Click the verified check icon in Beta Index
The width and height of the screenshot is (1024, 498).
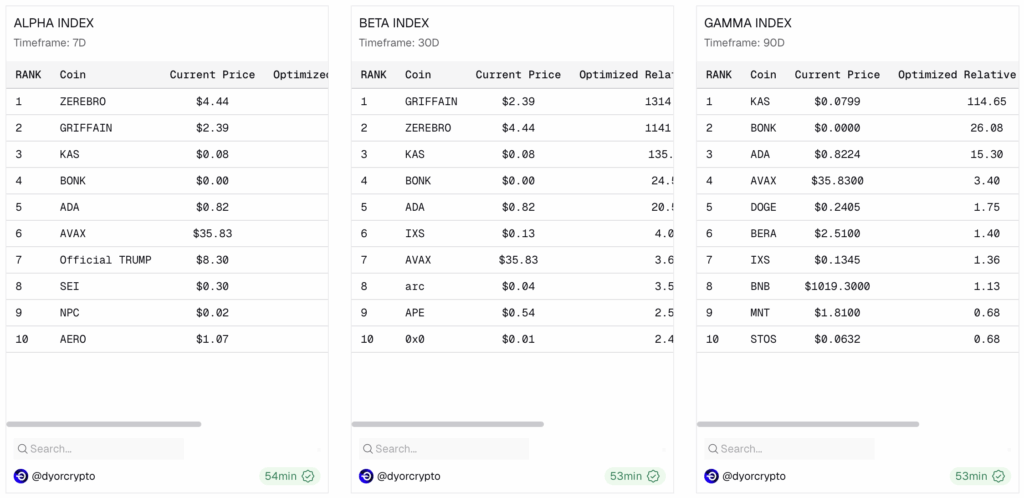[x=653, y=476]
